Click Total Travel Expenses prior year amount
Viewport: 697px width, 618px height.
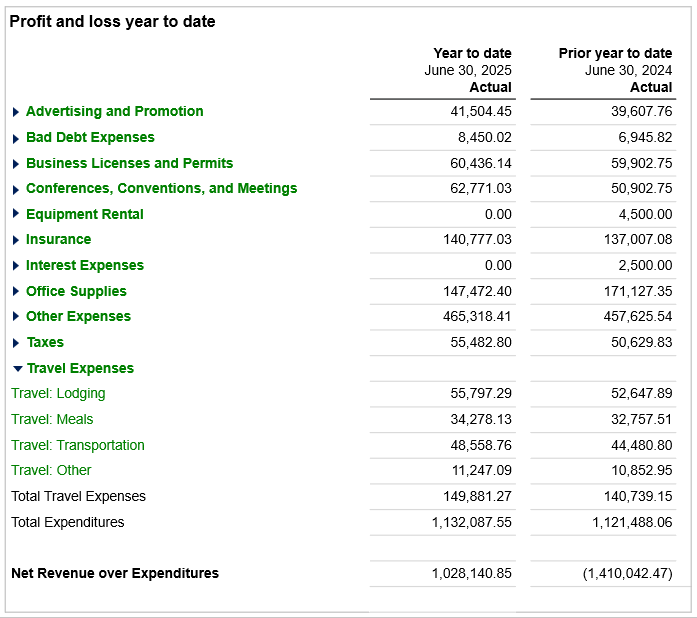(x=632, y=496)
